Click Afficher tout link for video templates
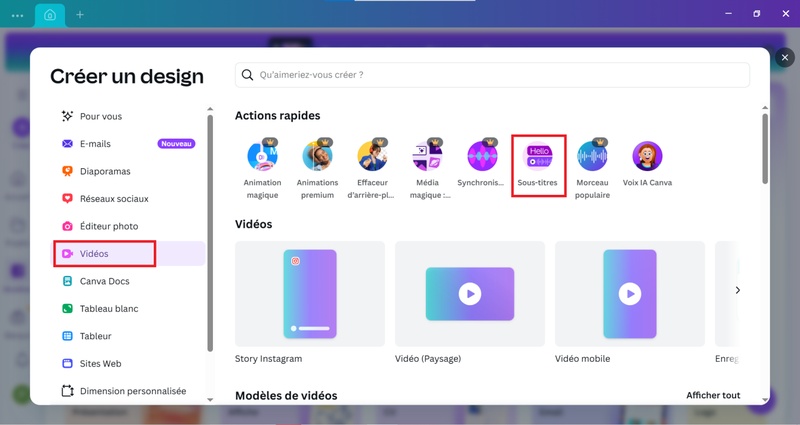Screen dimensions: 800x425 (713, 395)
